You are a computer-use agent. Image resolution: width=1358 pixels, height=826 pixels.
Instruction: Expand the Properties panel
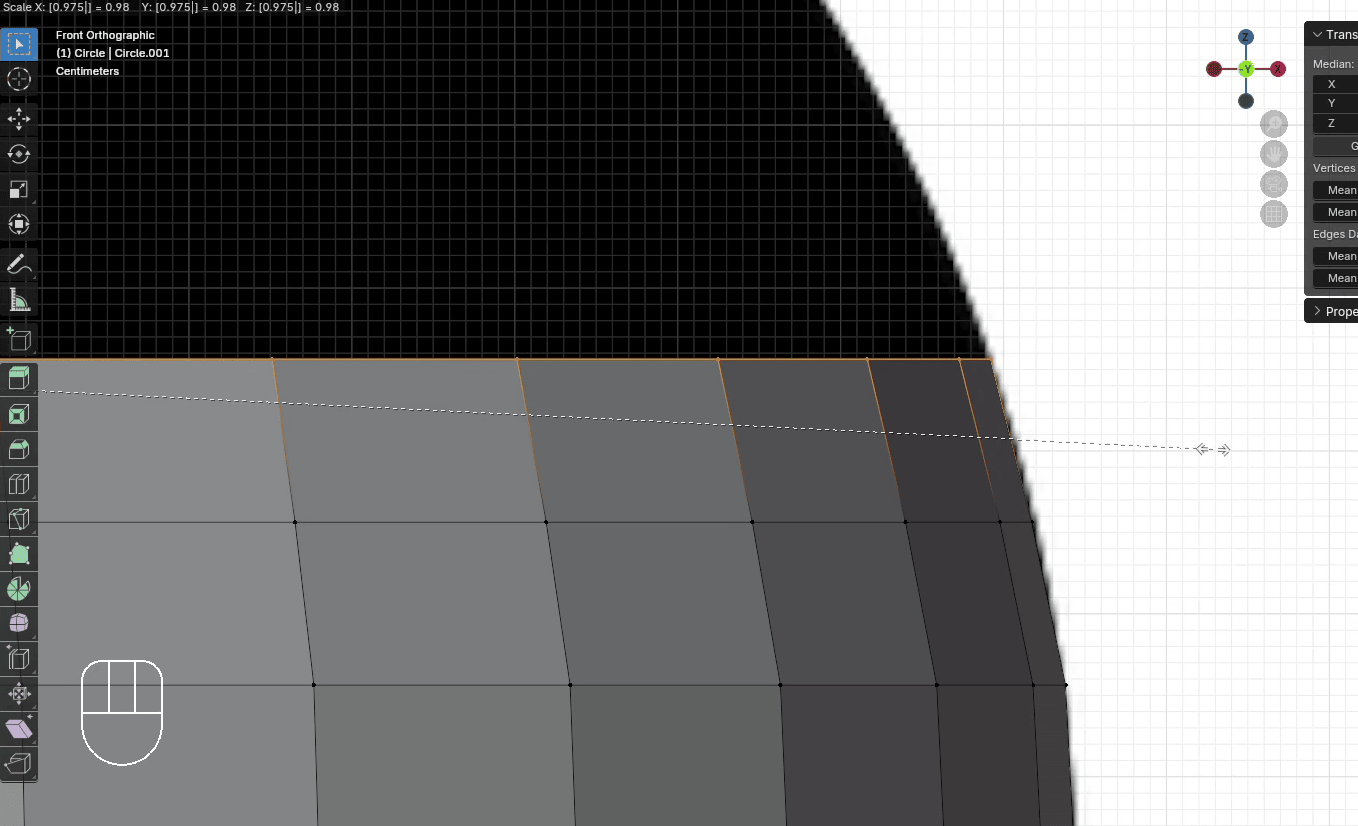[x=1317, y=311]
